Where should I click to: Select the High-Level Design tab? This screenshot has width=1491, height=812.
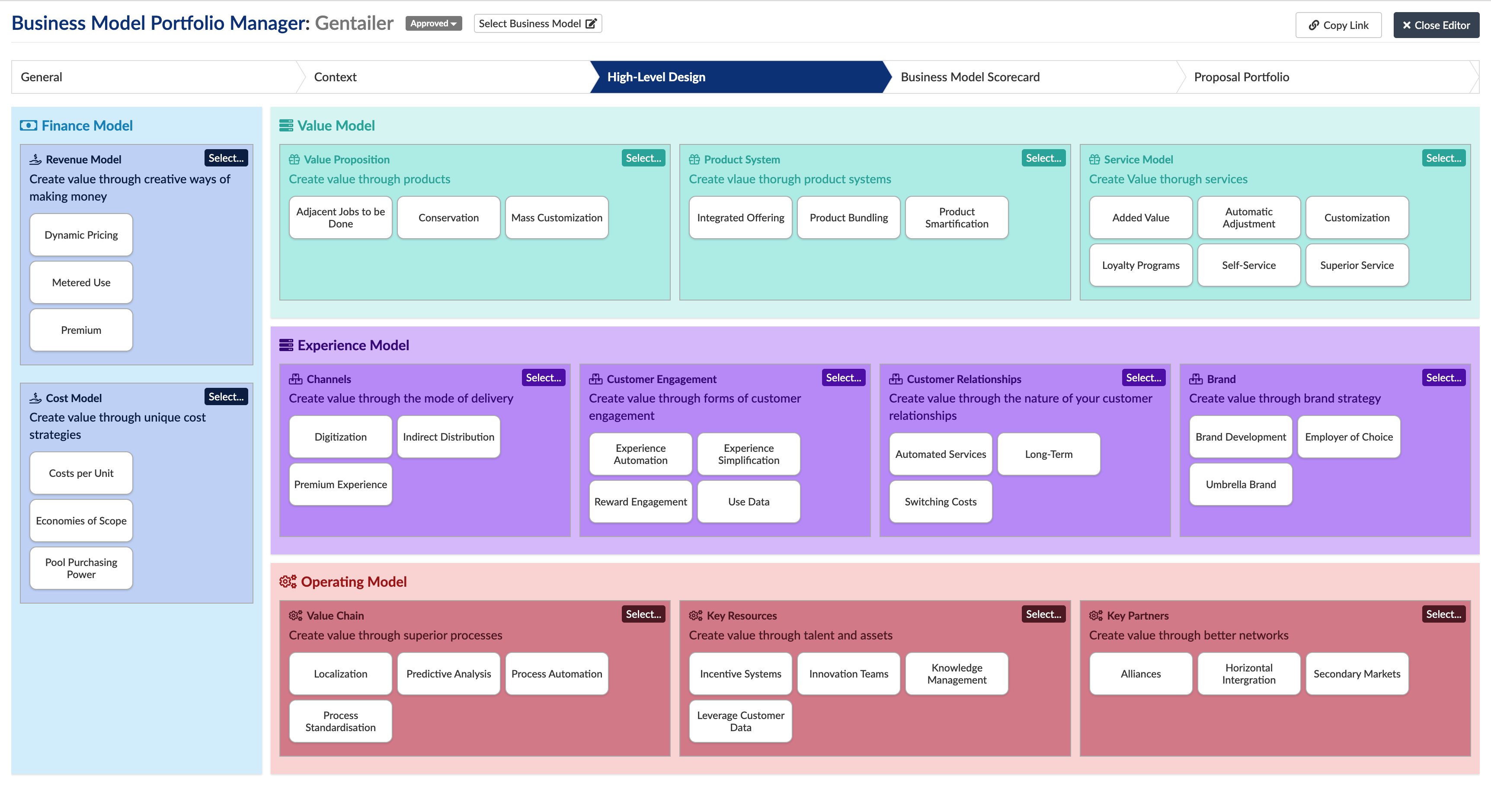[x=740, y=77]
